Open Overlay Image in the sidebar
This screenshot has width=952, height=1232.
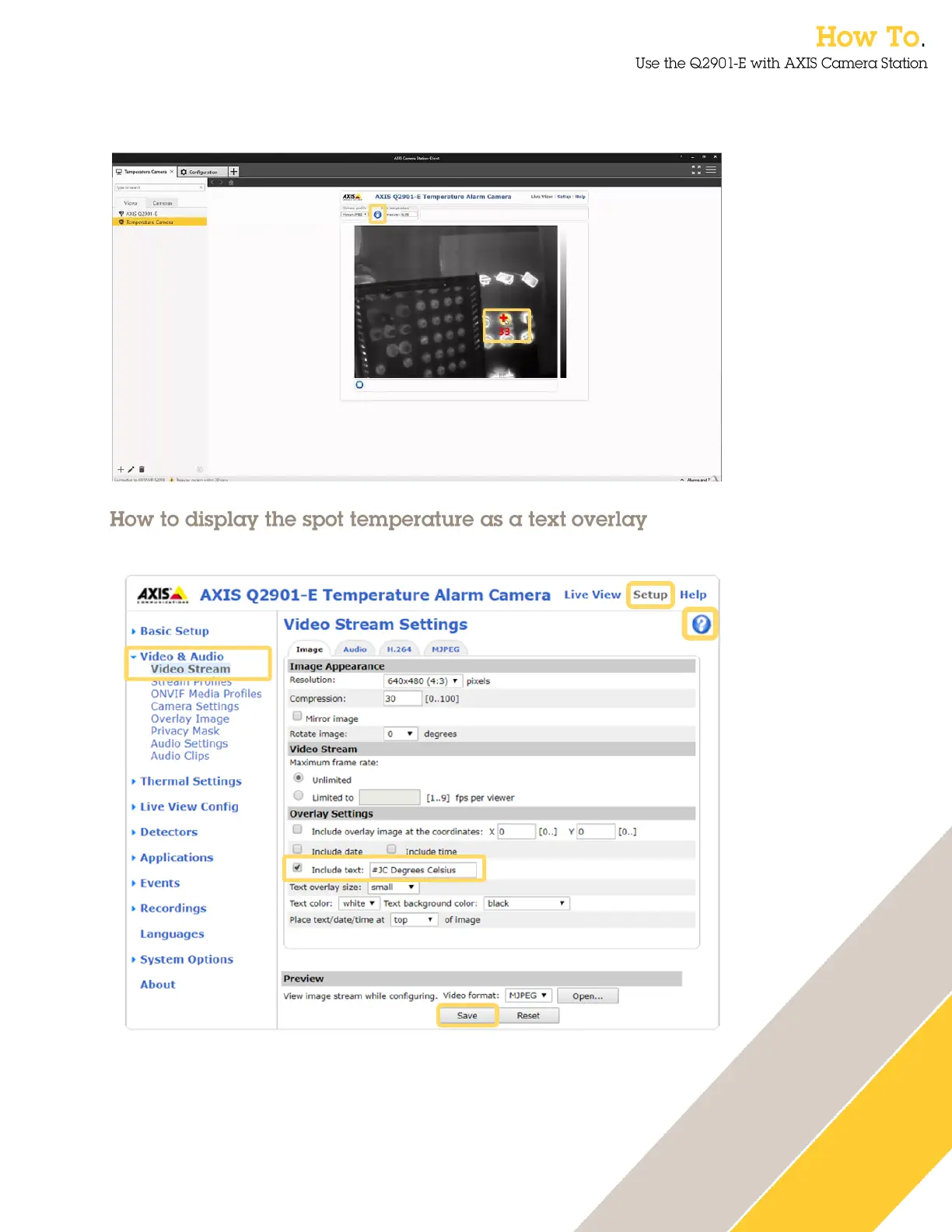tap(190, 719)
